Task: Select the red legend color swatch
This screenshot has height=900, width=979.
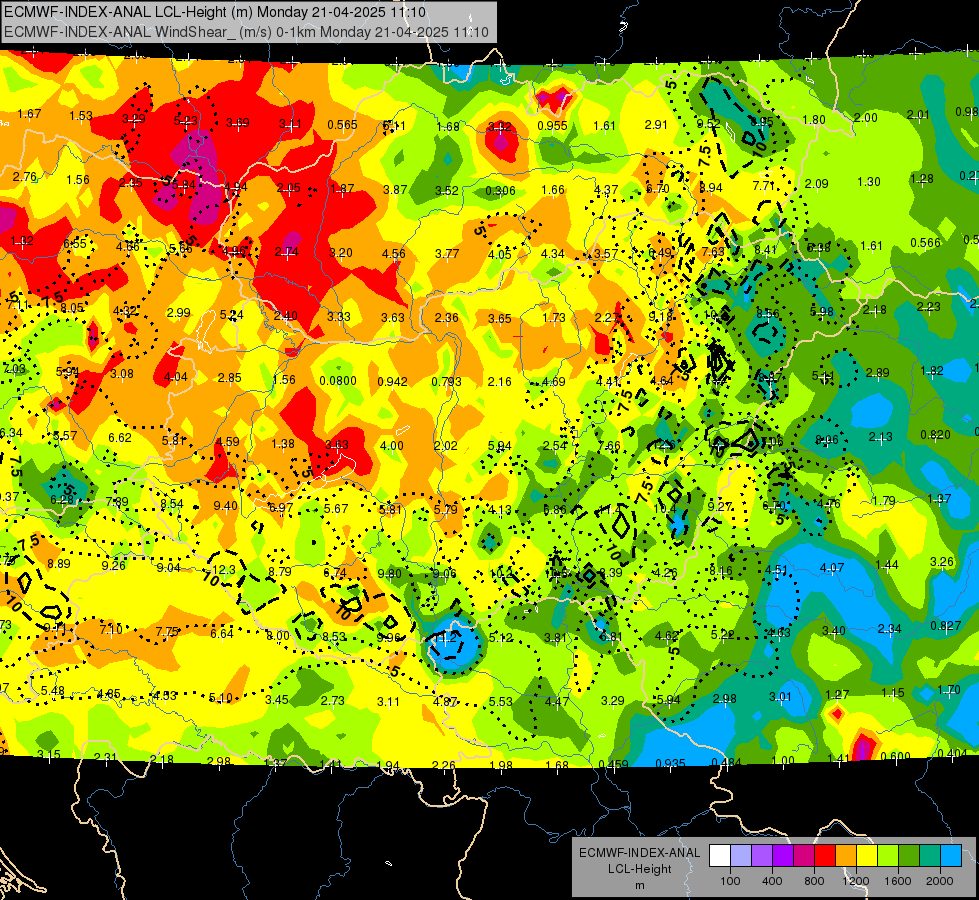Action: pos(825,856)
